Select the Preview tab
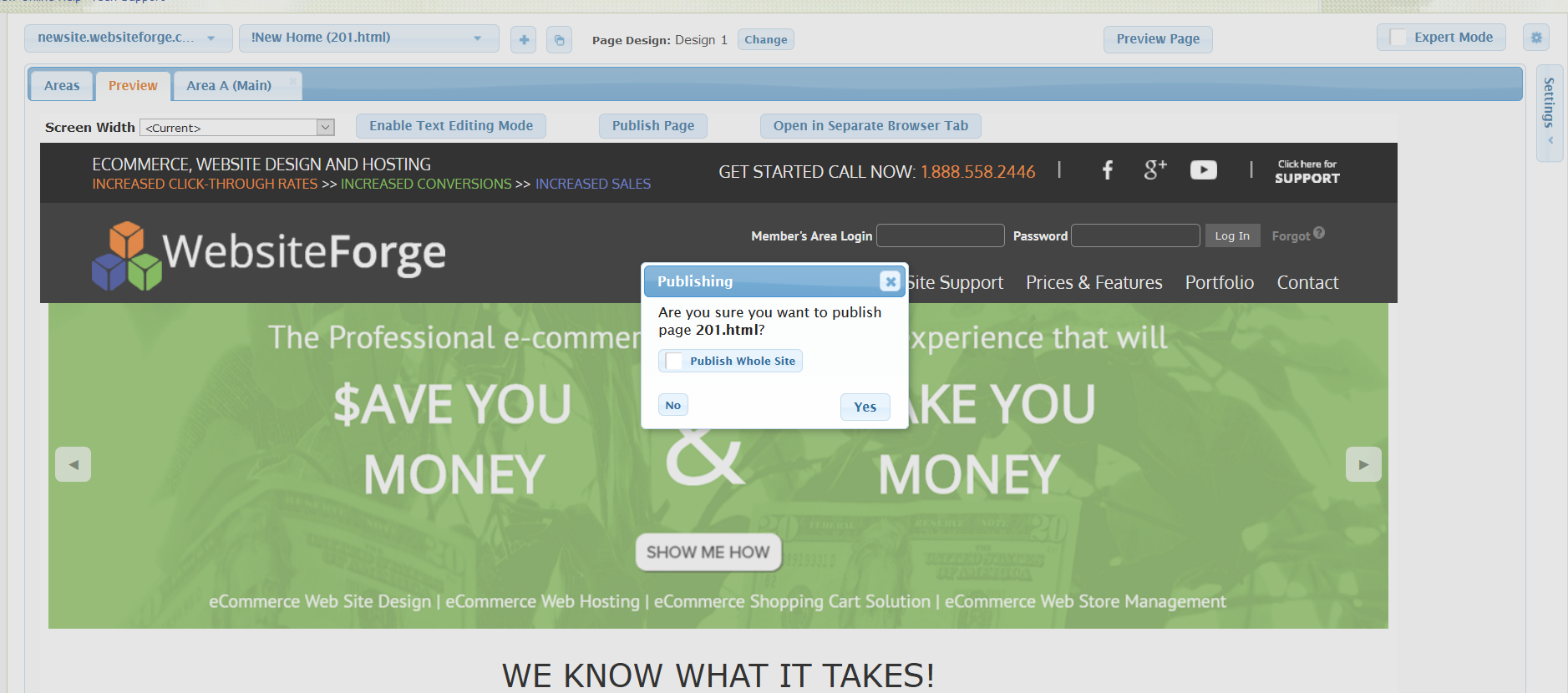The width and height of the screenshot is (1568, 693). pyautogui.click(x=133, y=85)
